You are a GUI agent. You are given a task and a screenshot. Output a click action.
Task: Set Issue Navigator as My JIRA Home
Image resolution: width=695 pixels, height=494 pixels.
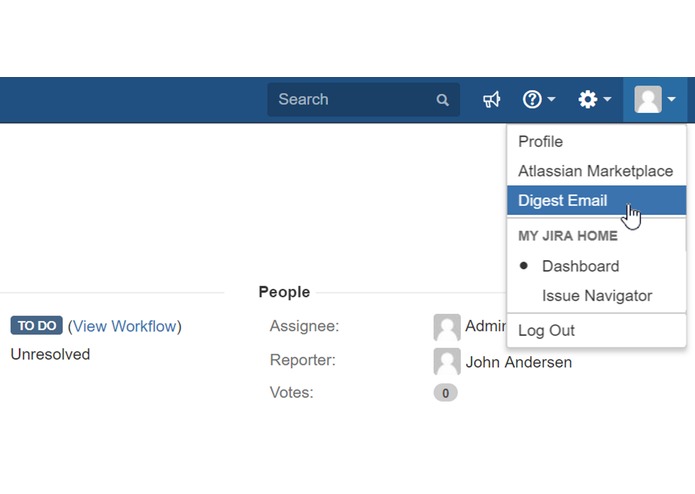point(597,296)
